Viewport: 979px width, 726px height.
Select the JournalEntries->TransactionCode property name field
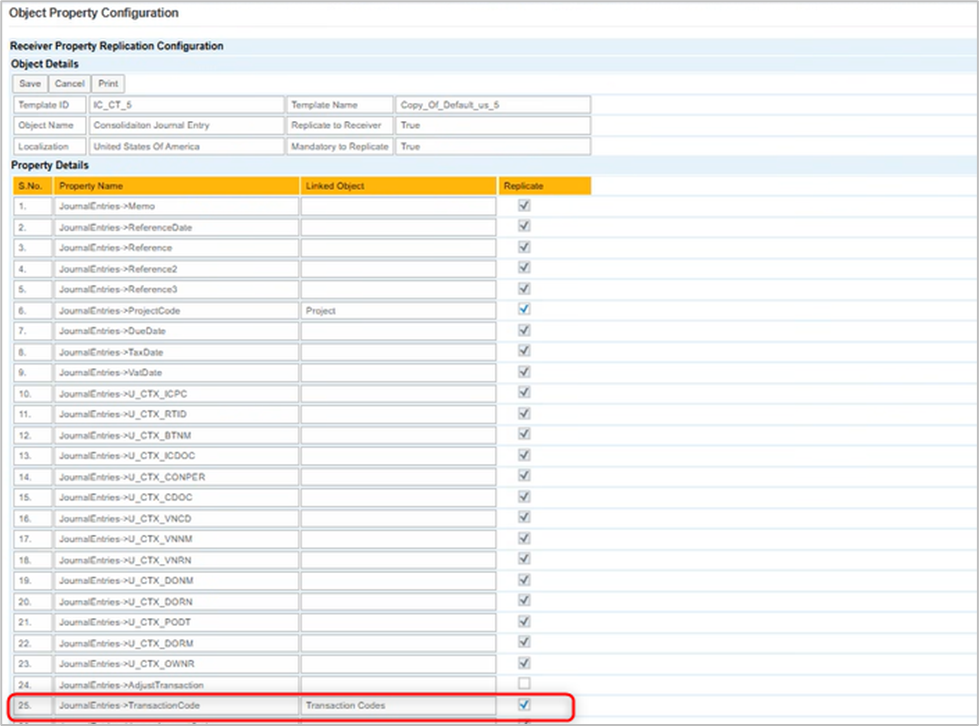(176, 706)
